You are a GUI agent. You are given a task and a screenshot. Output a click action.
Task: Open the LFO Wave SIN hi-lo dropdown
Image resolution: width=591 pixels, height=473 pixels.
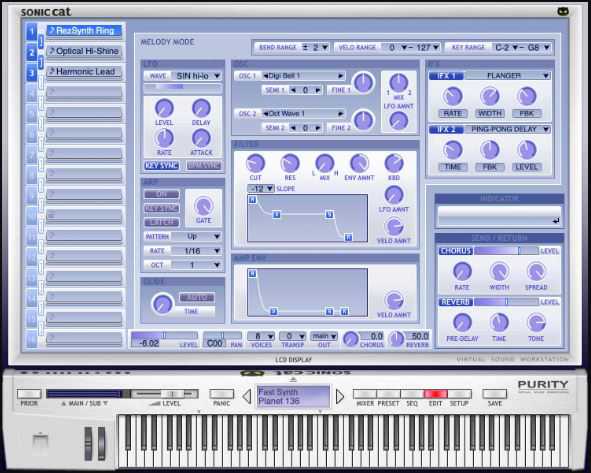point(196,76)
